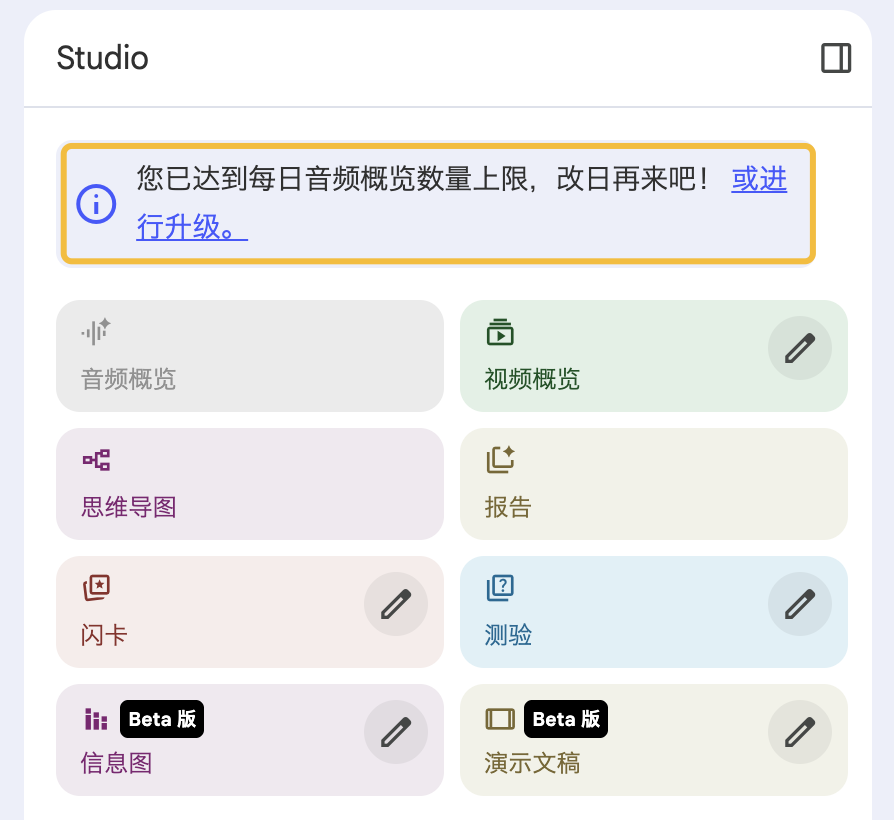Click the info icon in the warning banner
The image size is (894, 820).
tap(97, 204)
